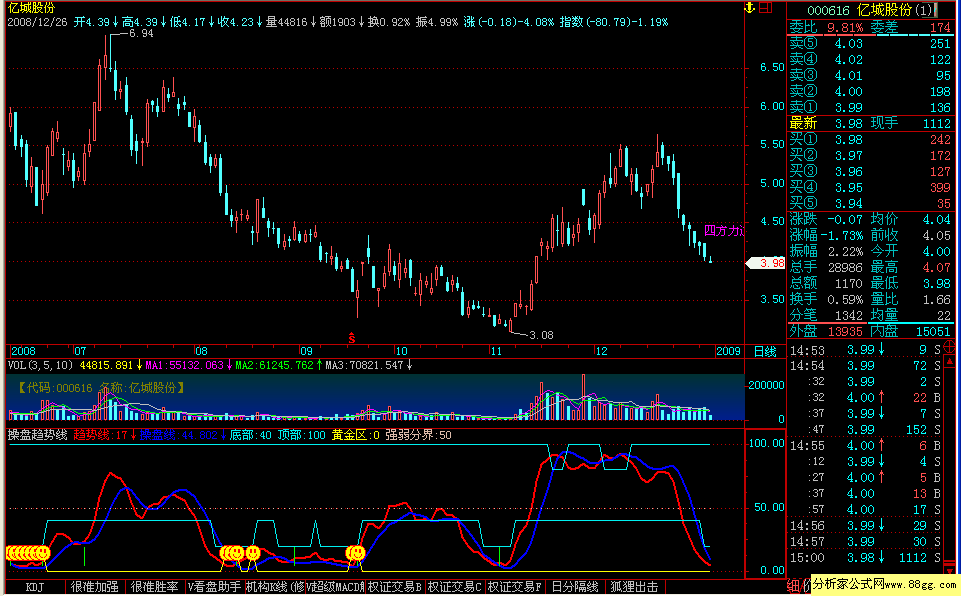Select the 买② 3.97 bid row
Screen dimensions: 961x596
(870, 156)
